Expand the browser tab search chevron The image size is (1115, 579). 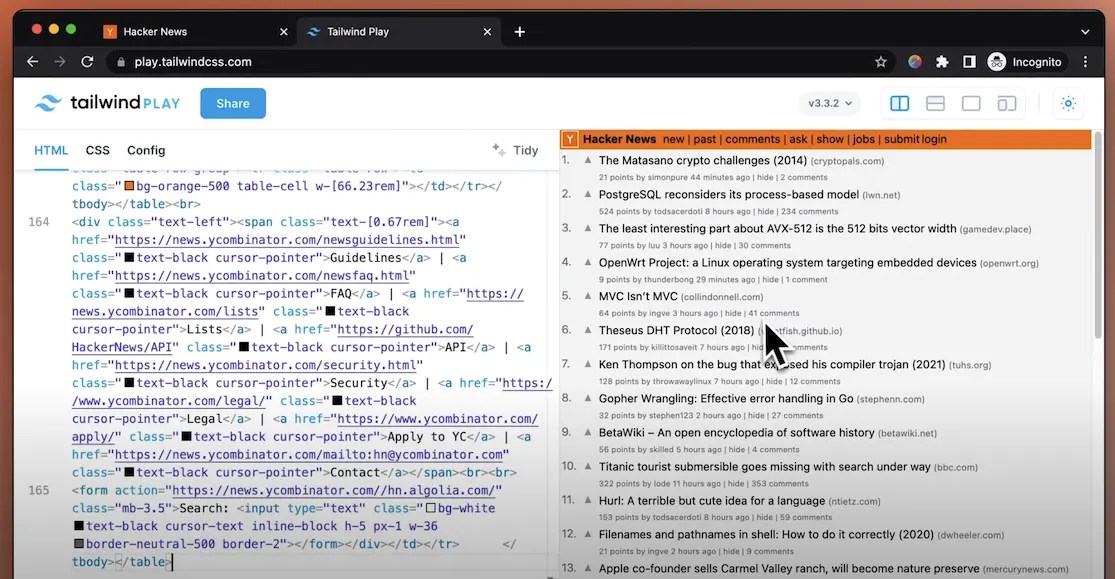1085,31
